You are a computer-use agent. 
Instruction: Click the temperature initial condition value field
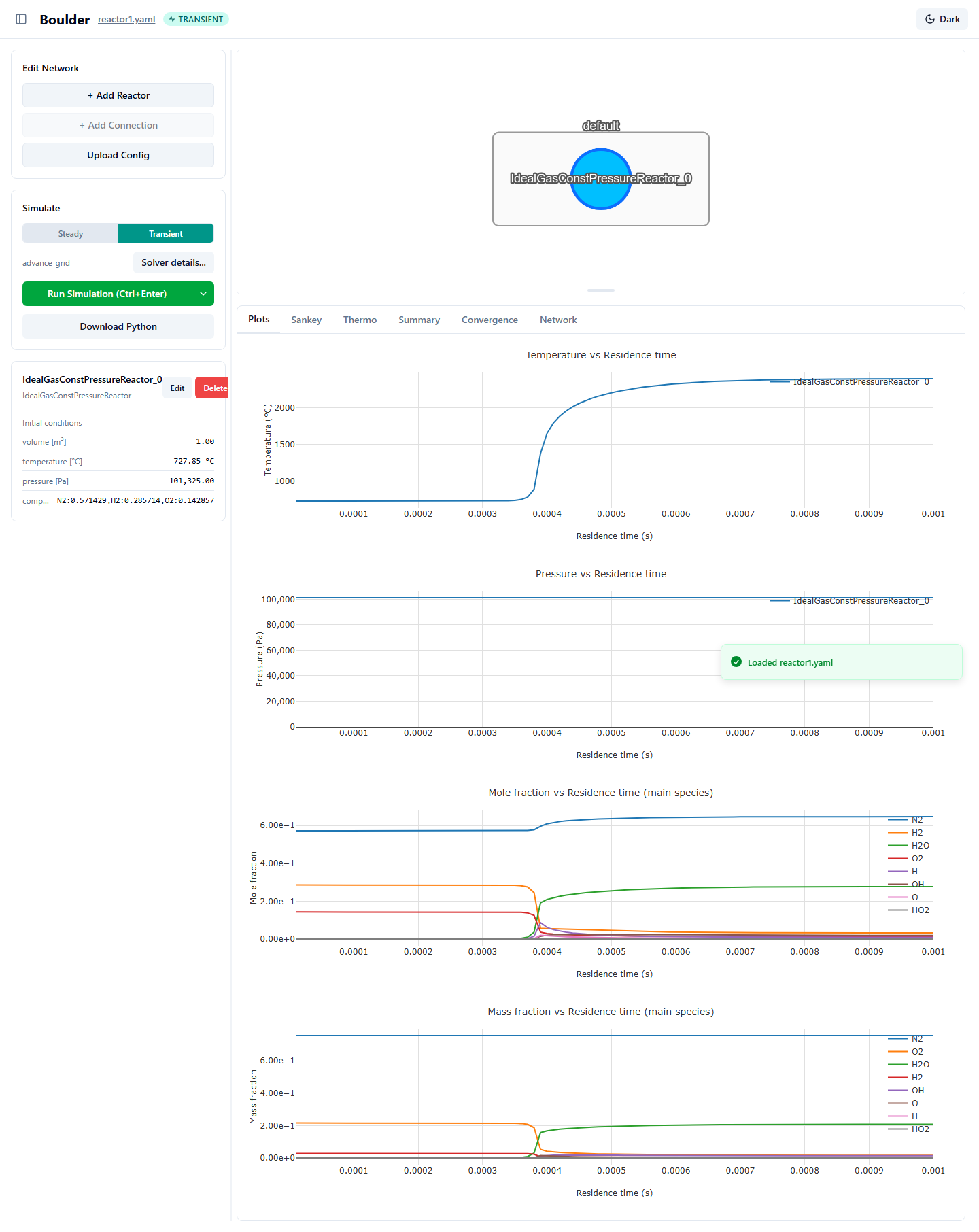[x=194, y=461]
